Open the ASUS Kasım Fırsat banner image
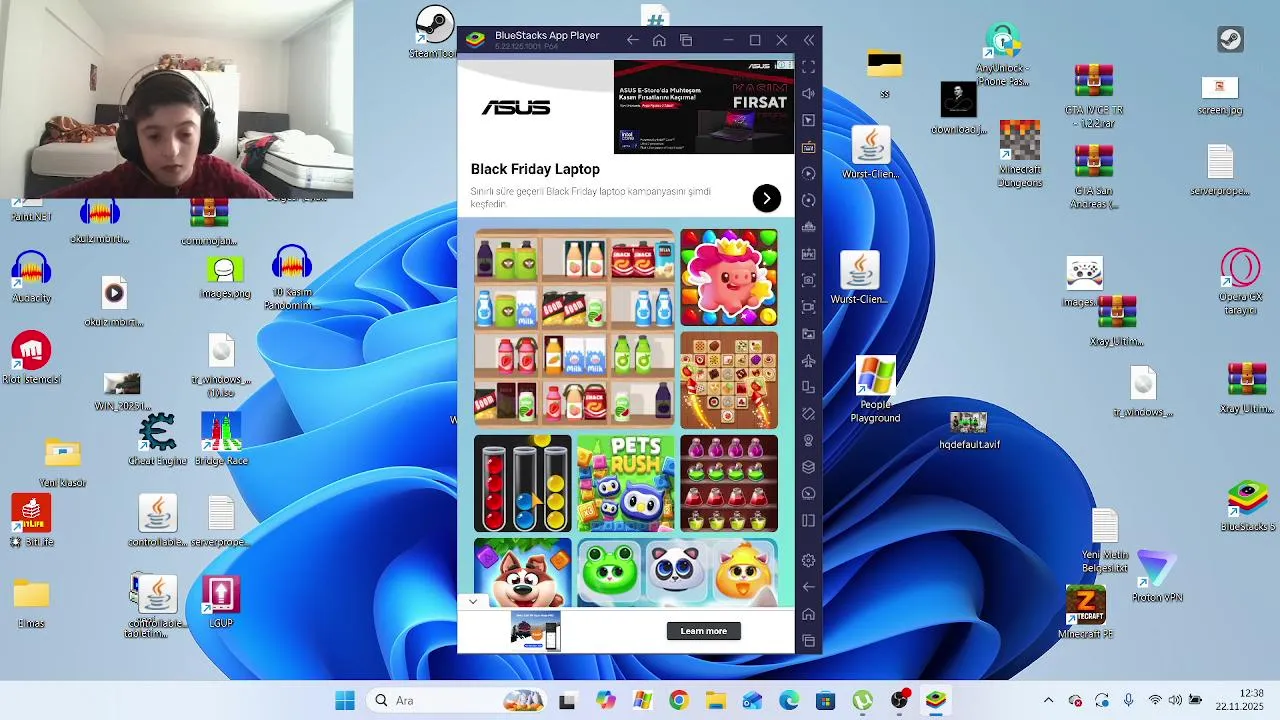 click(704, 106)
